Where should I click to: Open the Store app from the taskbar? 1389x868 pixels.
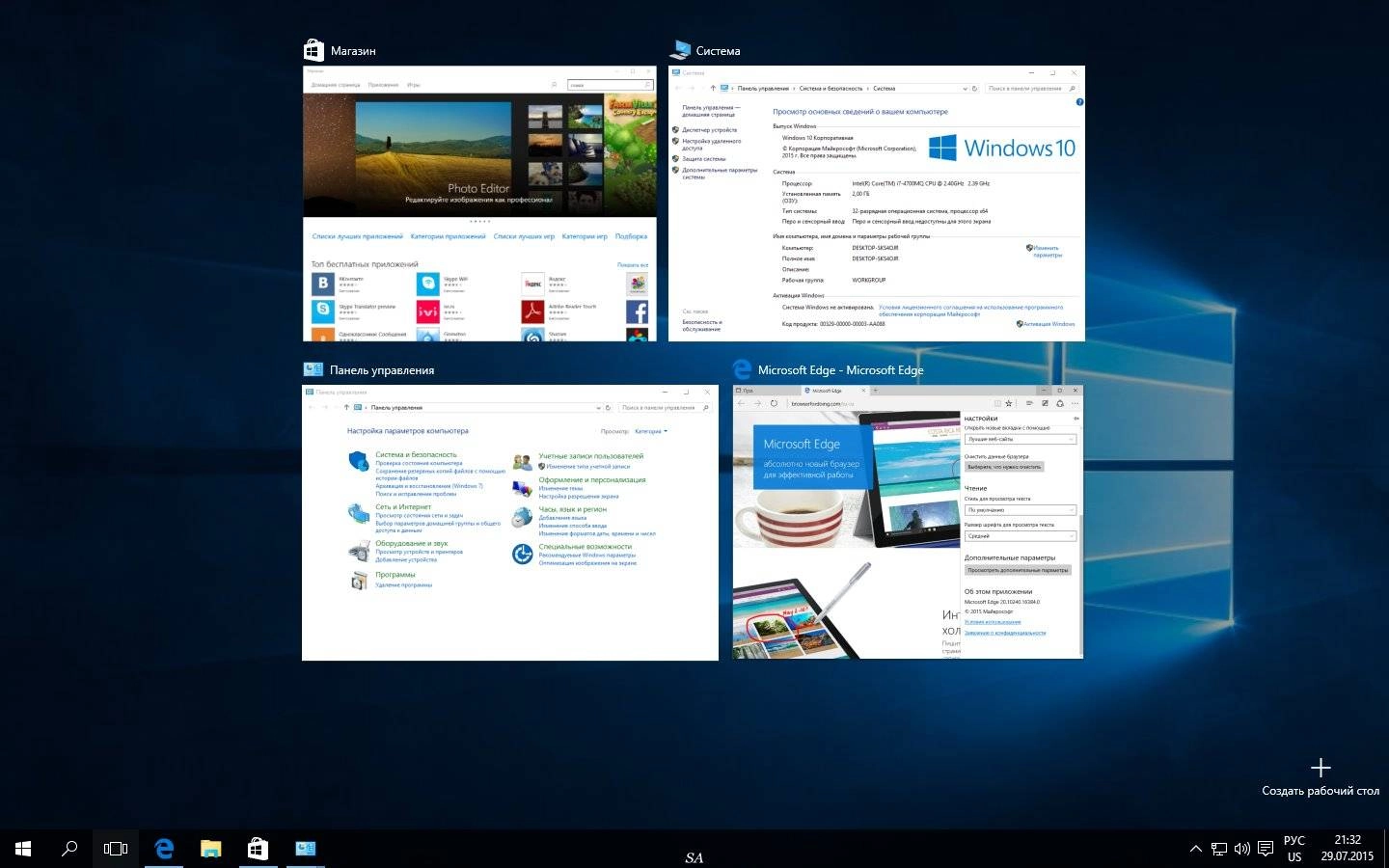258,849
